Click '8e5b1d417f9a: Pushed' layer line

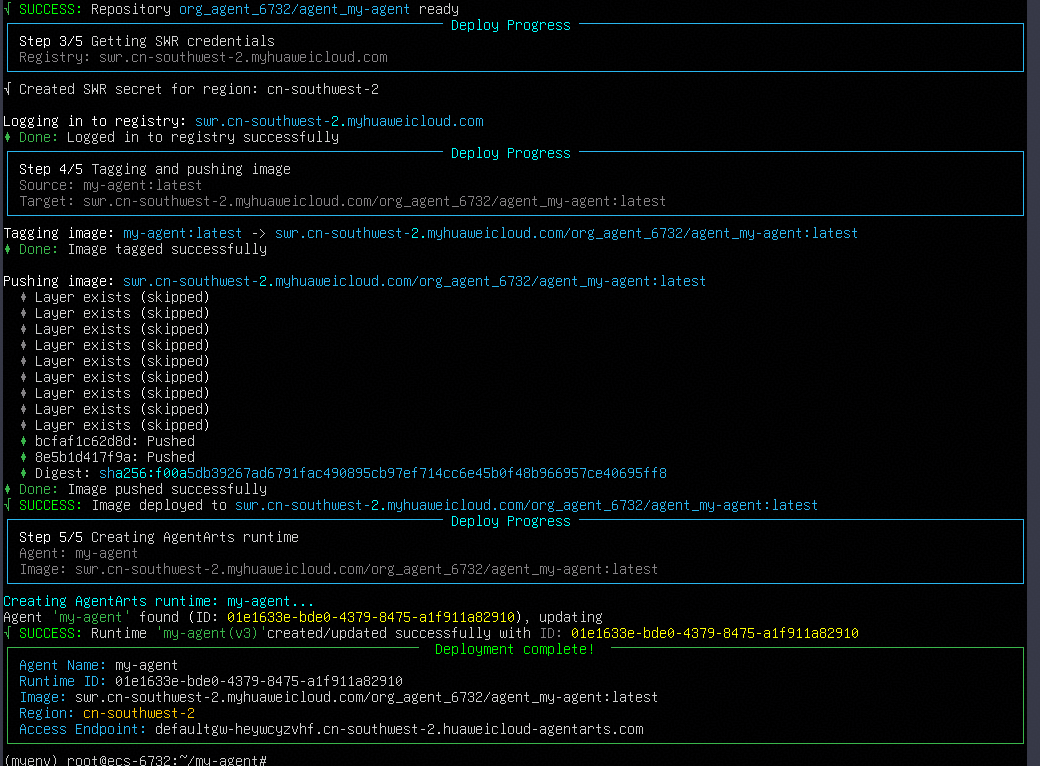115,458
